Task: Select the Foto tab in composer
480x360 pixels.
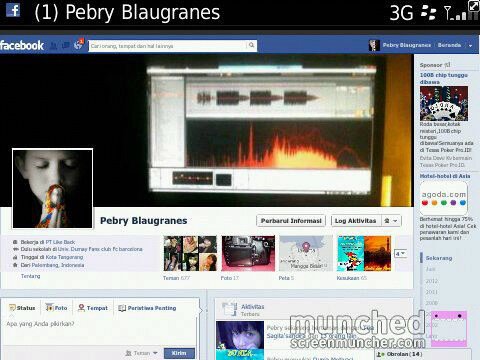Action: (56, 308)
